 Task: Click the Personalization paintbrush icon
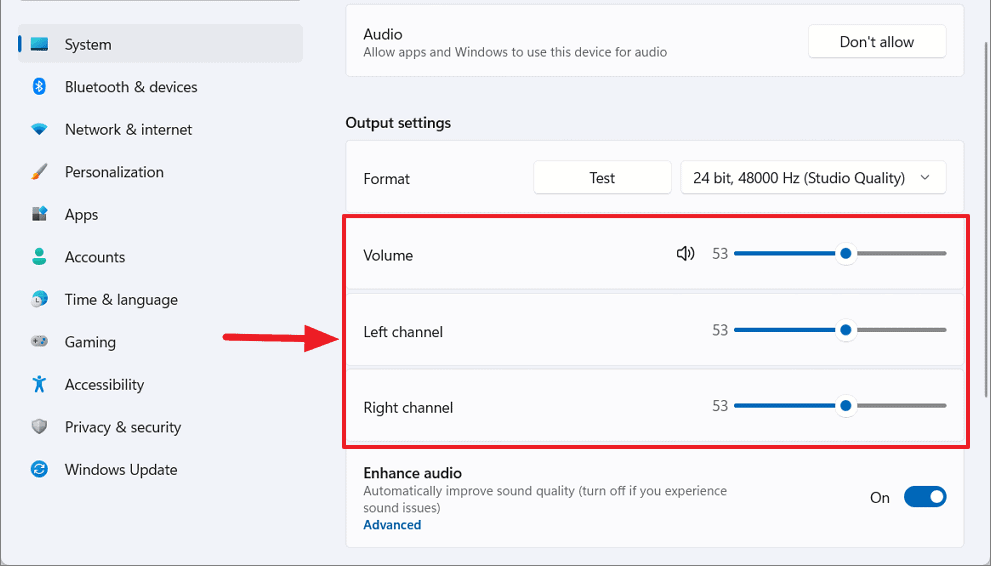pos(40,172)
